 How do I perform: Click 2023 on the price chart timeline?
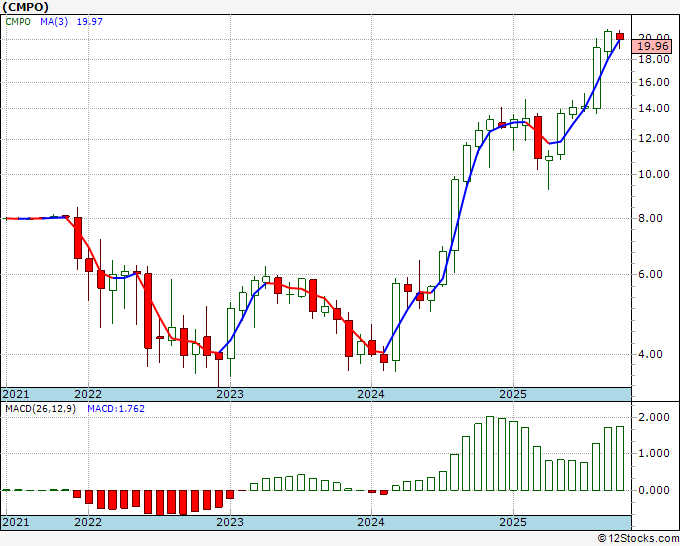pos(230,394)
